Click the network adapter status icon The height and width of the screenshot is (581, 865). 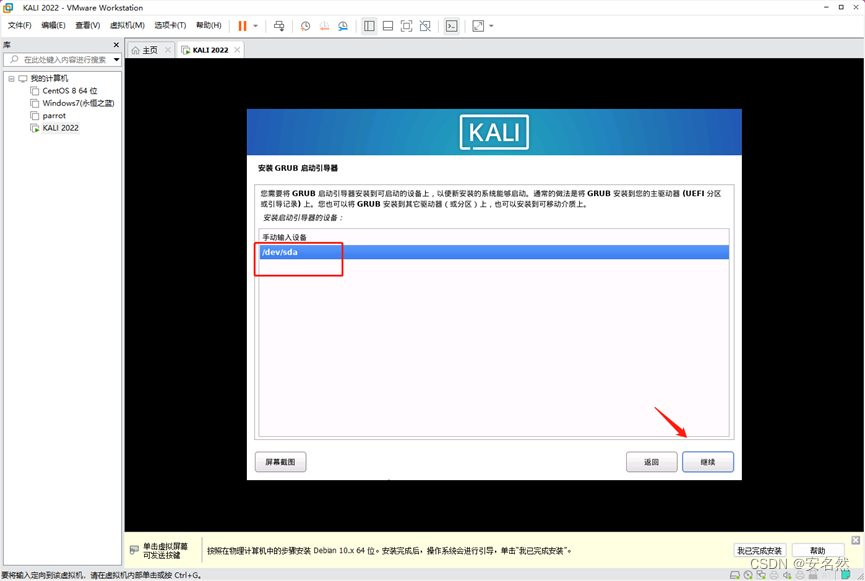point(761,575)
